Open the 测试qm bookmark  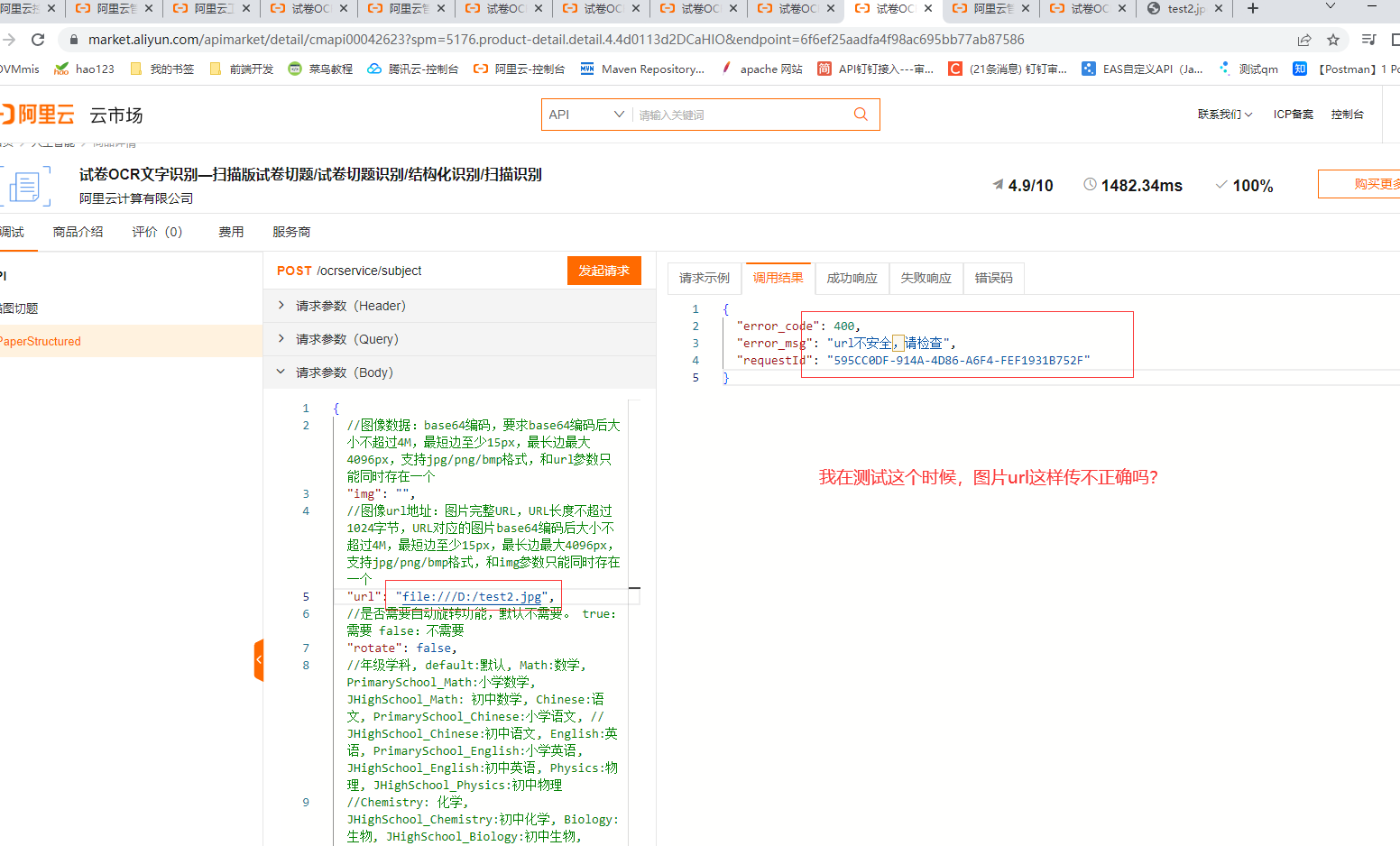[1248, 69]
